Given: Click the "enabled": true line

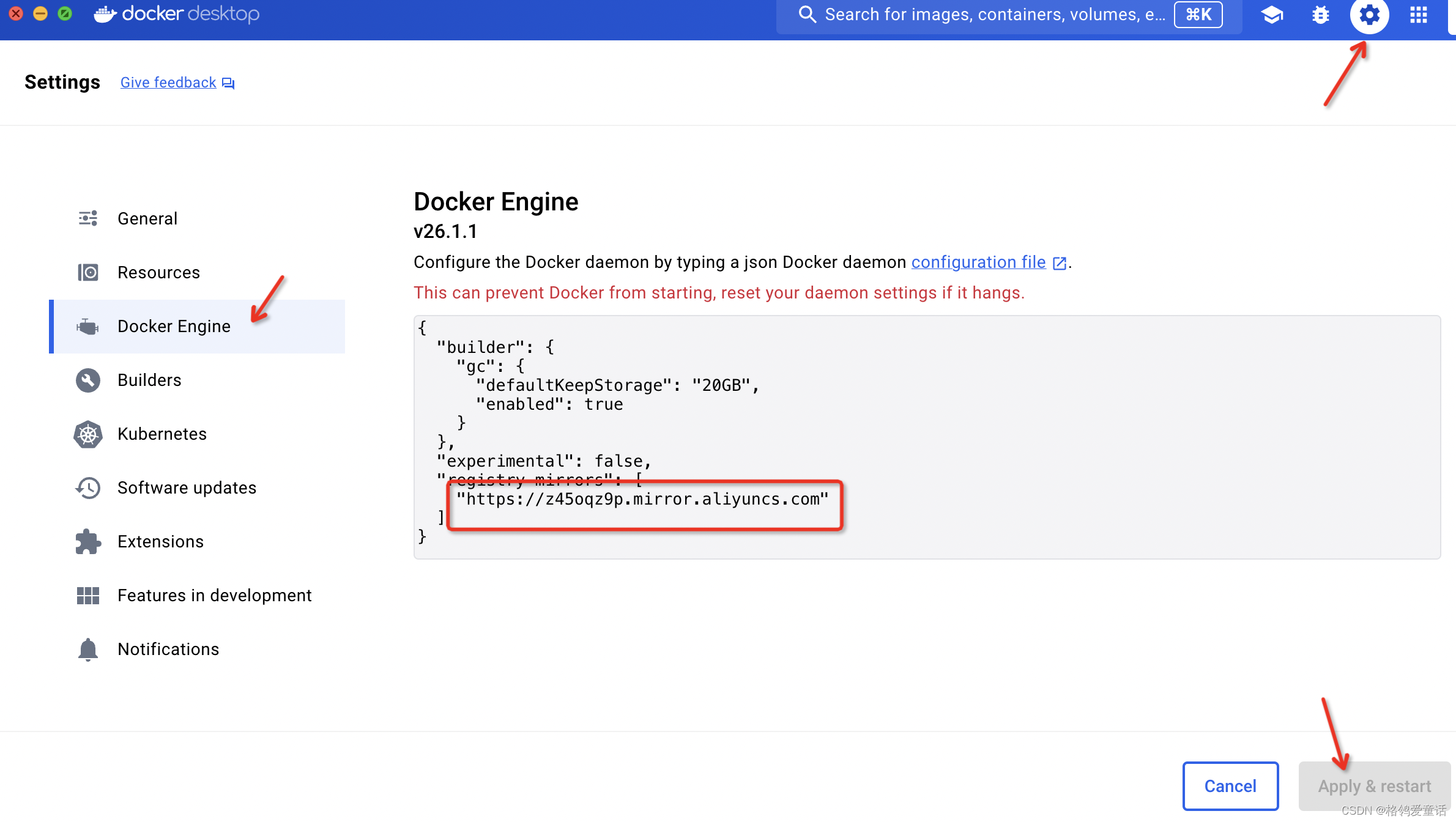Looking at the screenshot, I should [x=549, y=404].
